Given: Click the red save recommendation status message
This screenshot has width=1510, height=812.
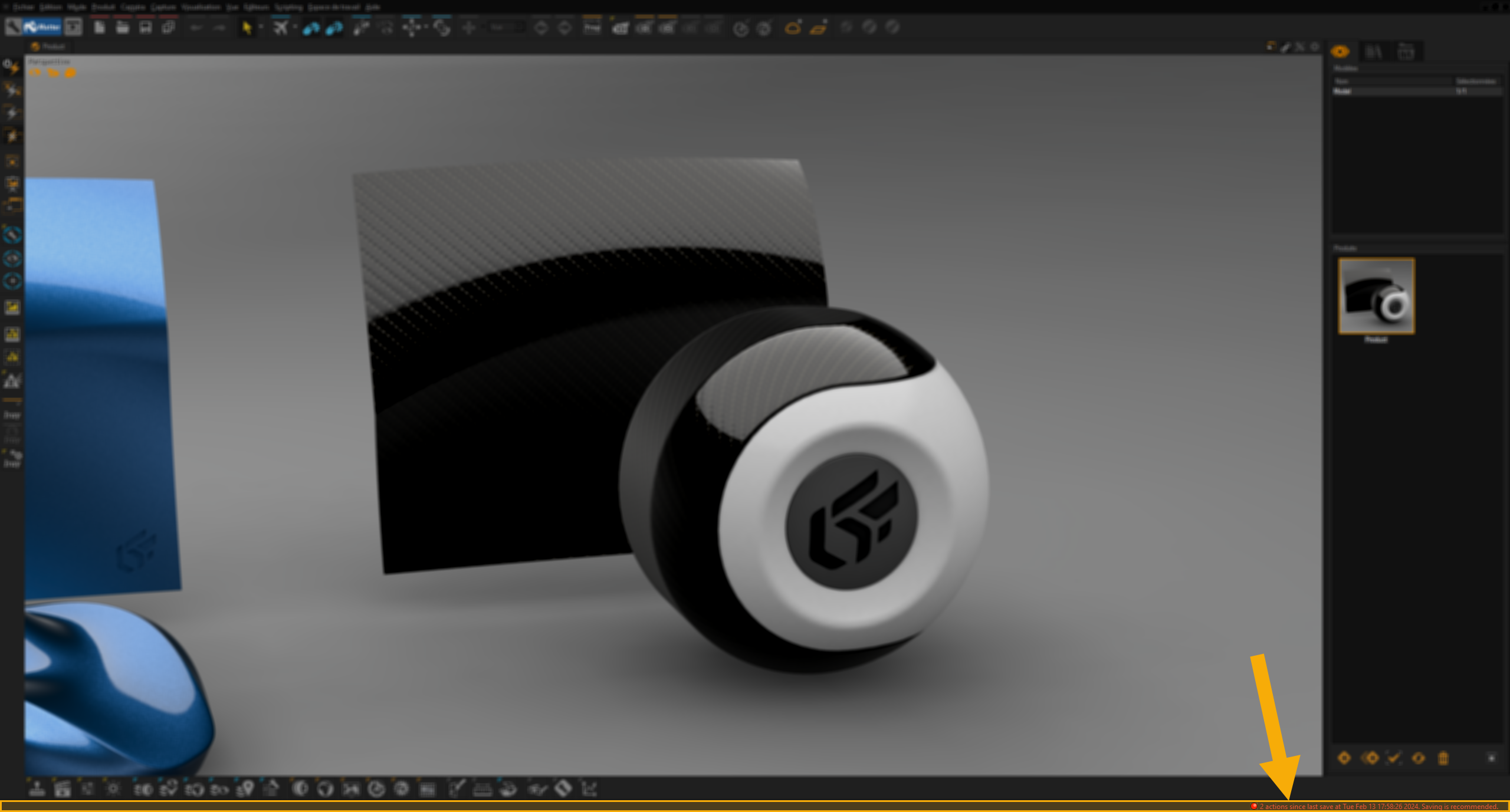Looking at the screenshot, I should point(1378,806).
